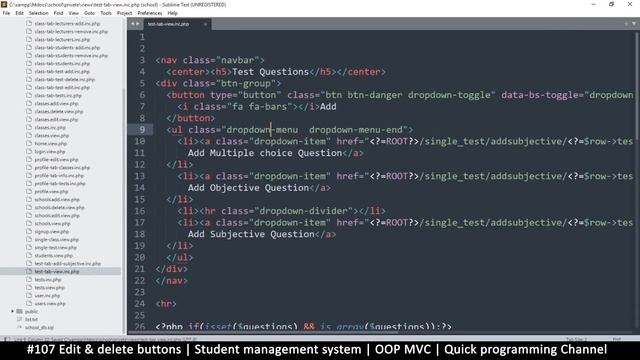The width and height of the screenshot is (640, 360).
Task: Click the file icon beside class-tab-test-edit.inc.php
Action: pyautogui.click(x=29, y=87)
